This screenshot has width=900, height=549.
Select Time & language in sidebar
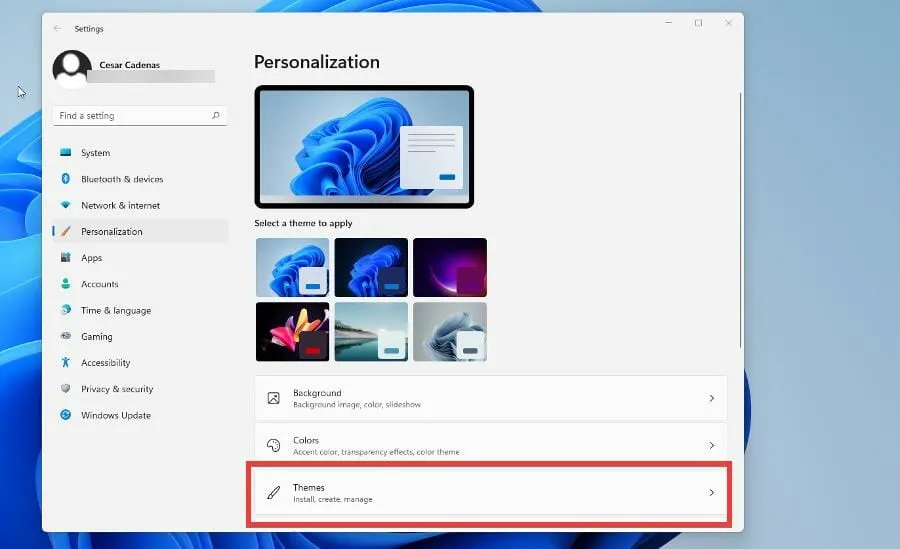115,310
